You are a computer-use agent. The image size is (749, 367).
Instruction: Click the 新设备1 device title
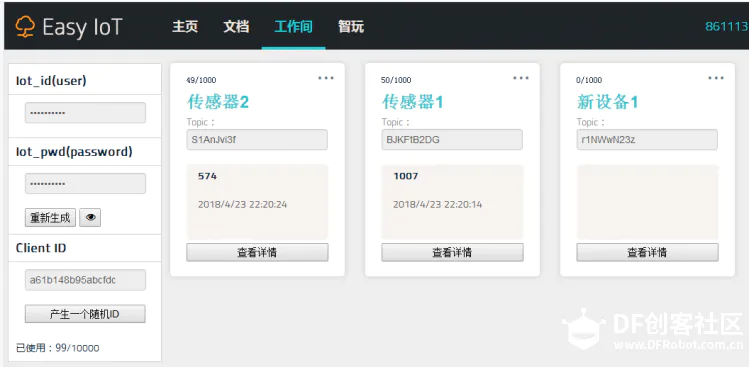[608, 102]
